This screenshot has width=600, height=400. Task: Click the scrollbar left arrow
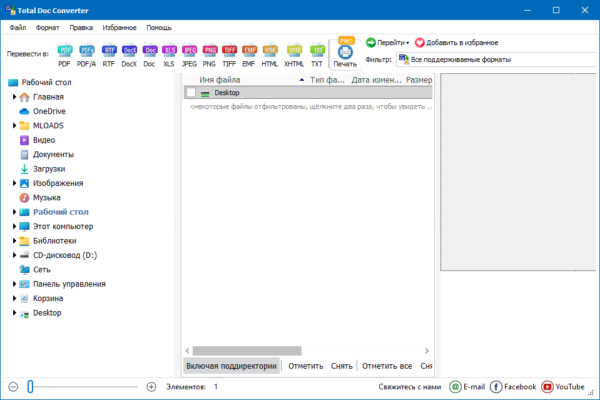coord(188,351)
